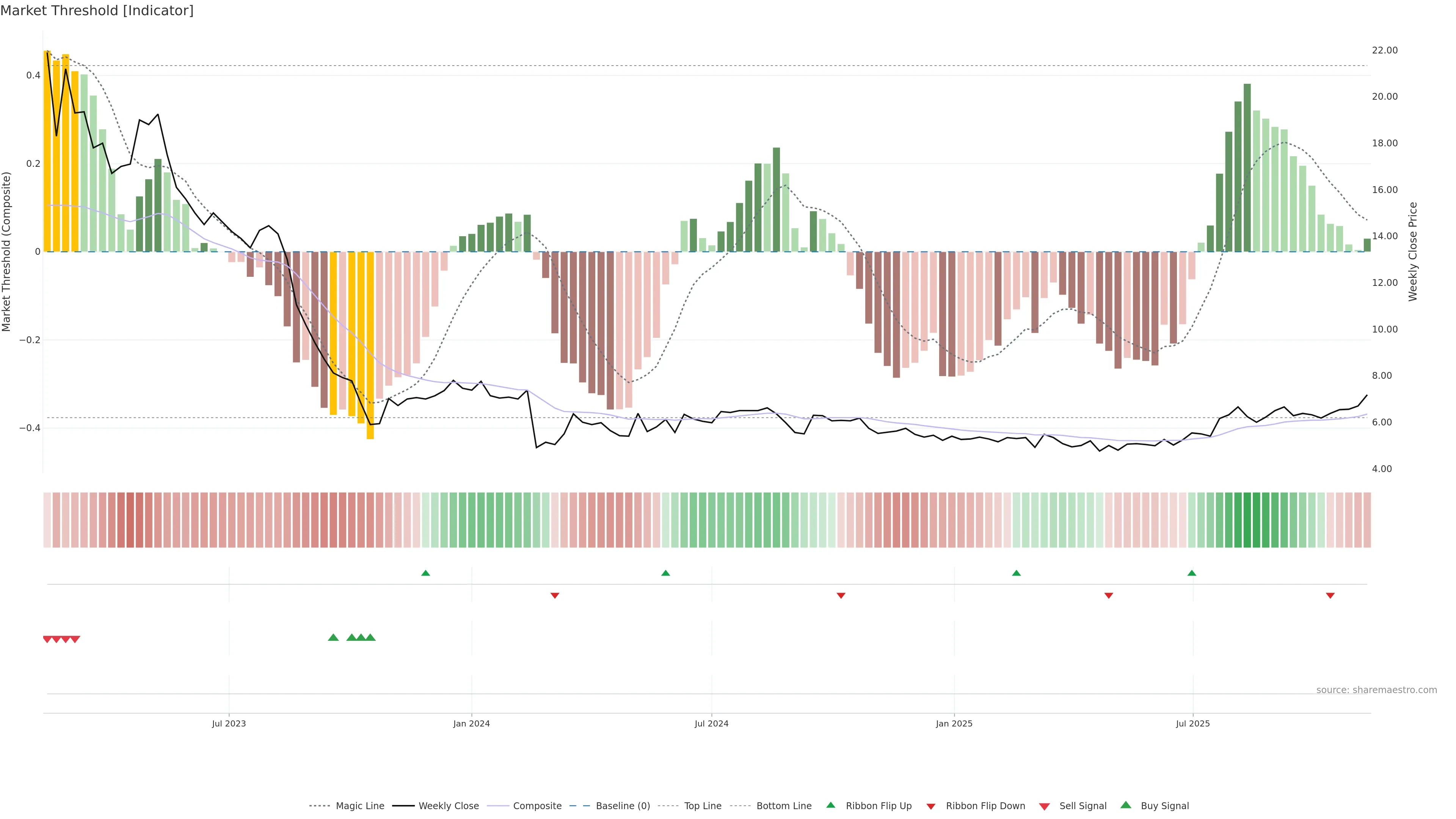This screenshot has width=1456, height=819.
Task: Click the Market Threshold [Indicator] title
Action: point(97,11)
